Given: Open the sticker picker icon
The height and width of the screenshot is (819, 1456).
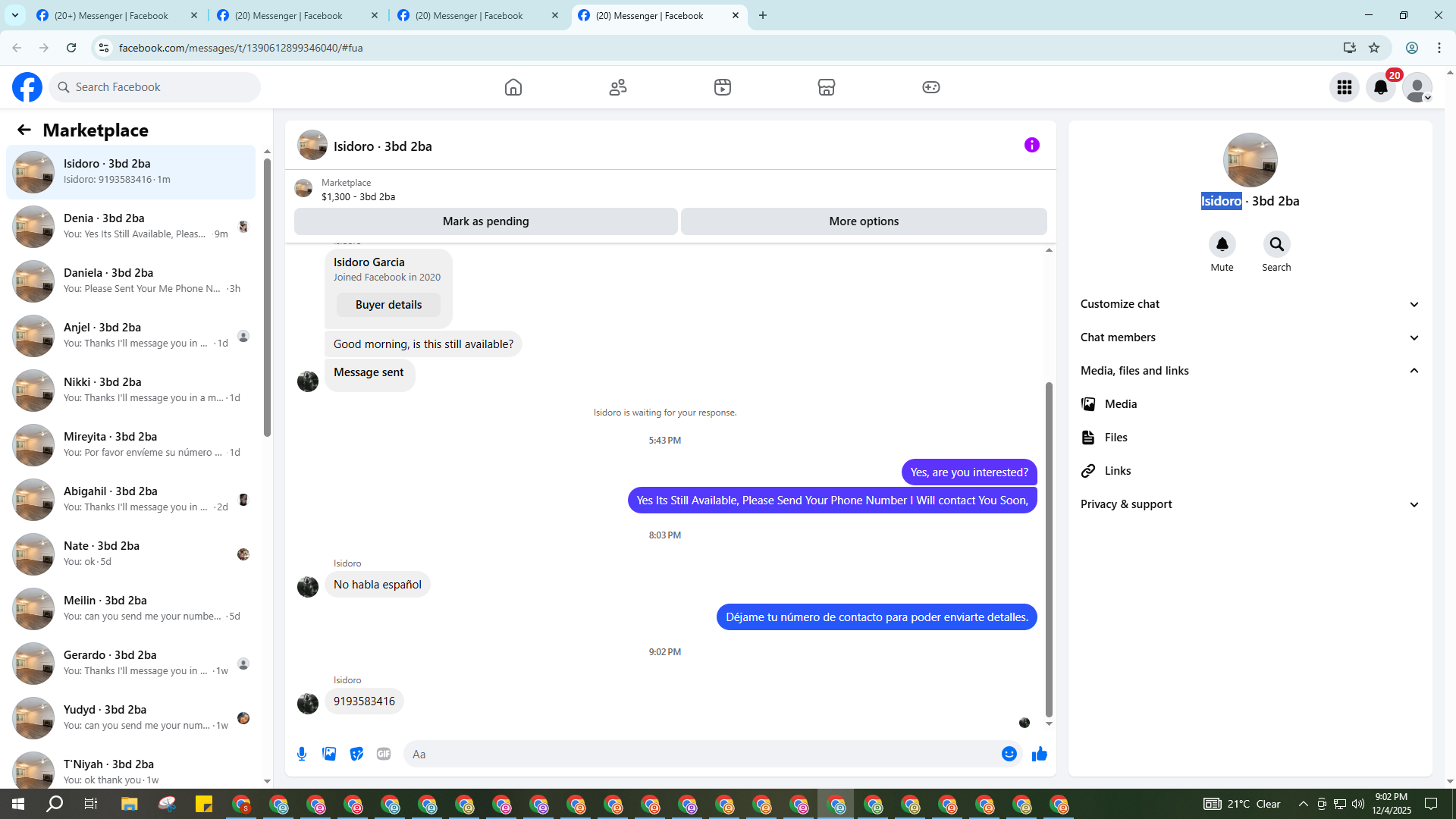Looking at the screenshot, I should point(356,754).
